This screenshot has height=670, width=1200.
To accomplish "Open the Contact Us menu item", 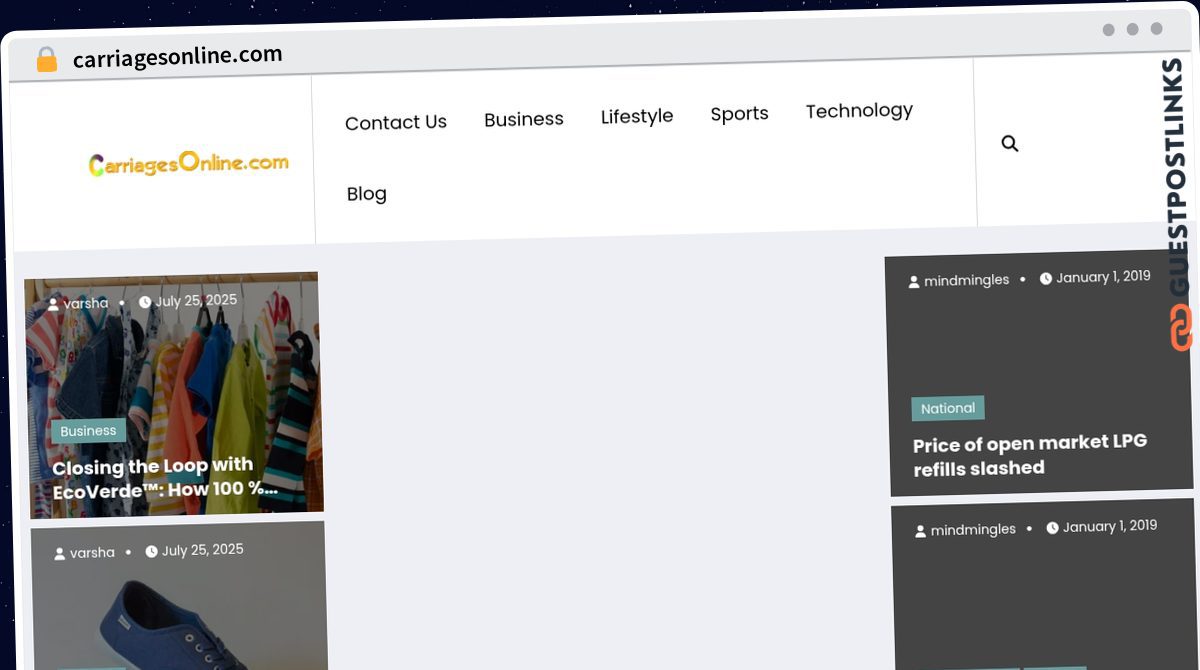I will 396,122.
